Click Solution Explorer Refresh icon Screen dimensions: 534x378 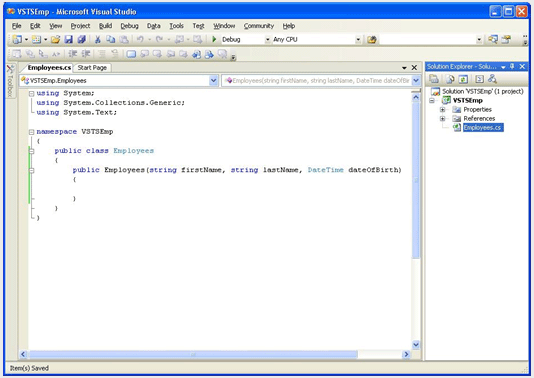(463, 79)
